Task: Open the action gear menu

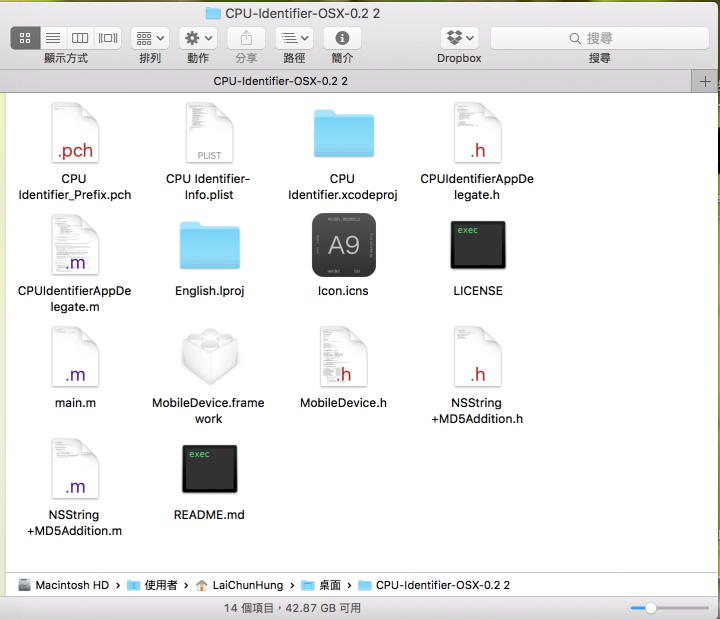Action: pyautogui.click(x=198, y=38)
